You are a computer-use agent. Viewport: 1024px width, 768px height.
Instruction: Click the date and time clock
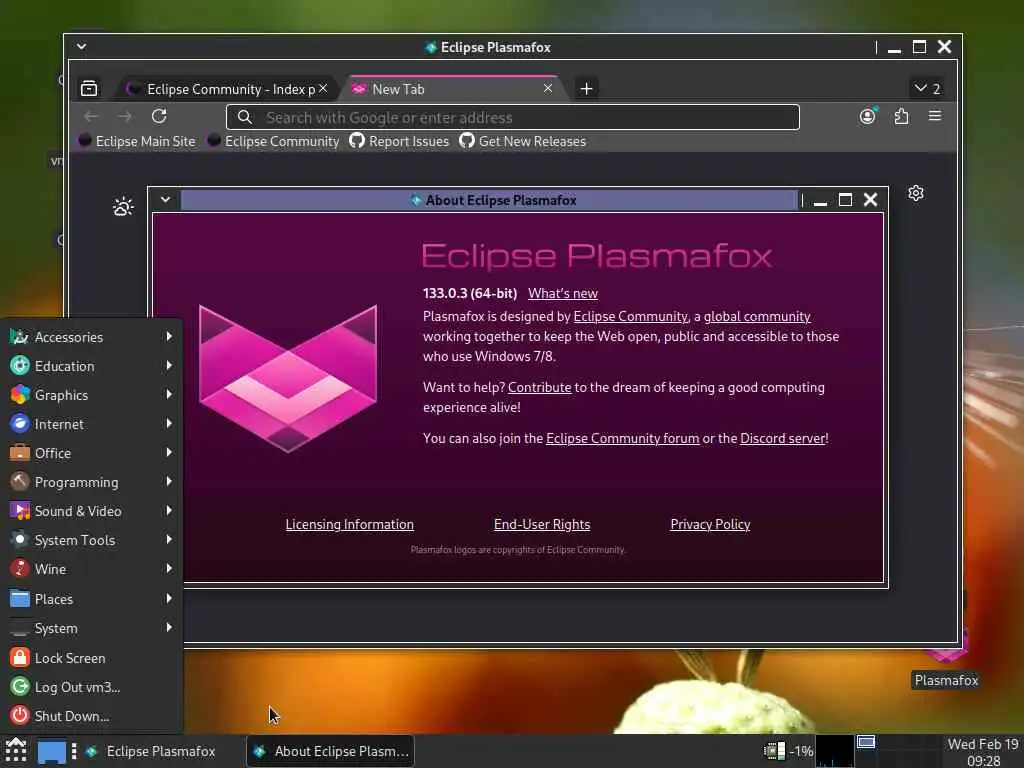[983, 752]
